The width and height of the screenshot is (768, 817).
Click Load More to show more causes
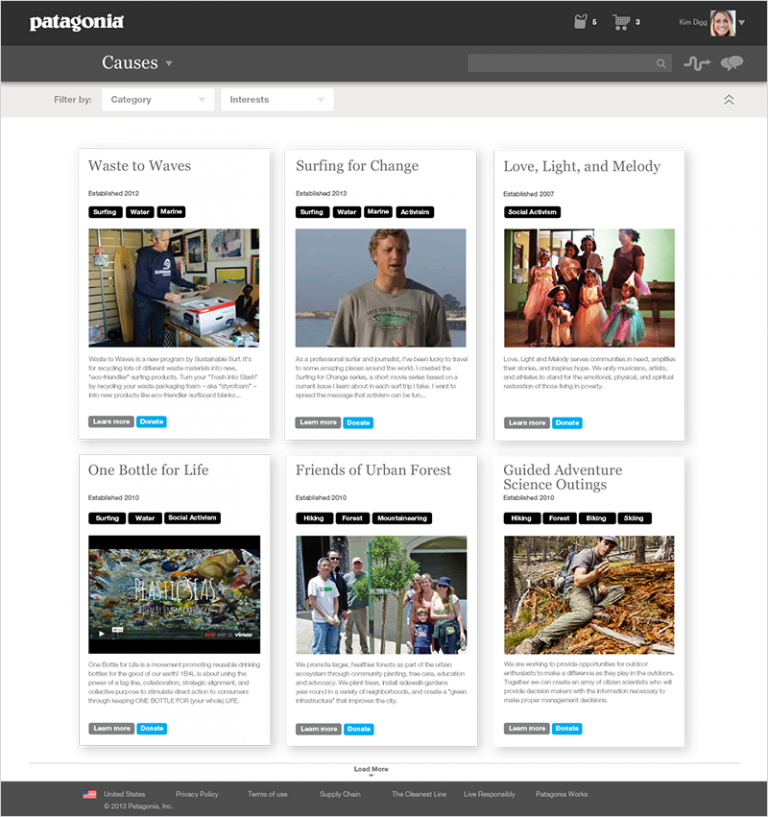point(371,770)
